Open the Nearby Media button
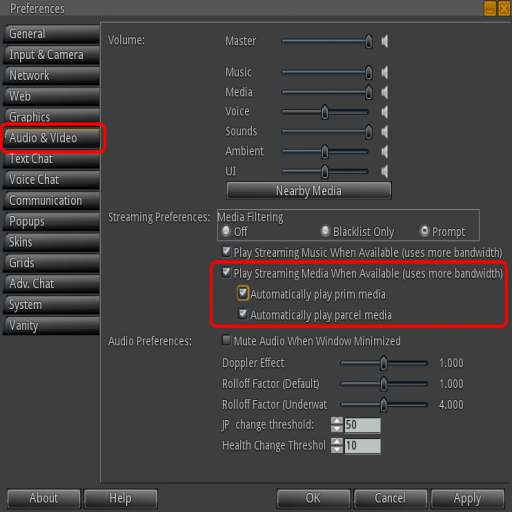 (x=309, y=191)
